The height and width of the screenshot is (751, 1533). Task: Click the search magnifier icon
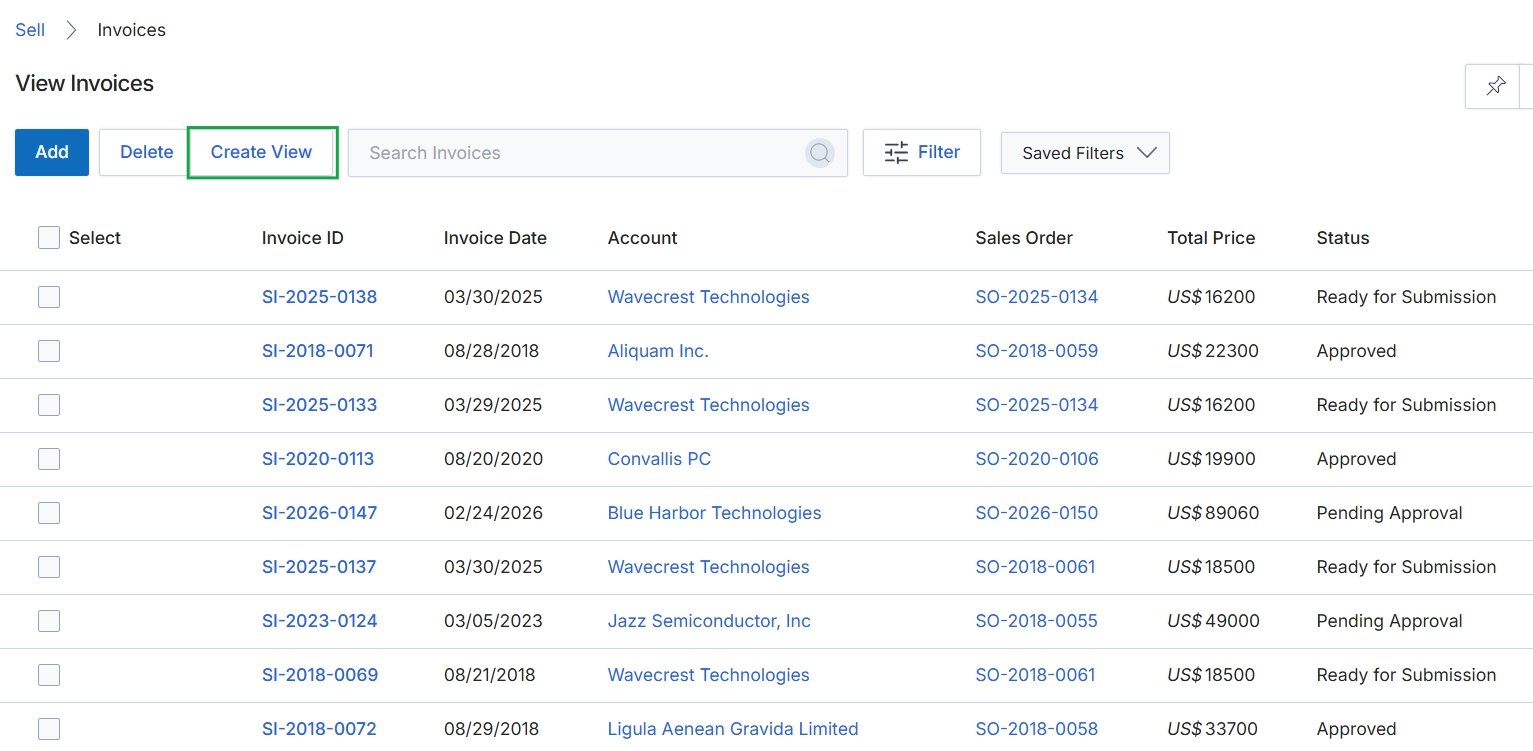(x=820, y=153)
